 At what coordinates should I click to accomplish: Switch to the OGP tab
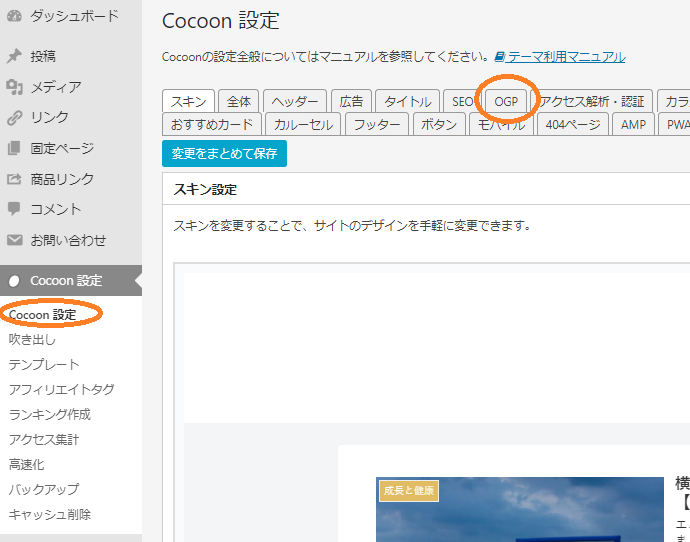point(506,102)
